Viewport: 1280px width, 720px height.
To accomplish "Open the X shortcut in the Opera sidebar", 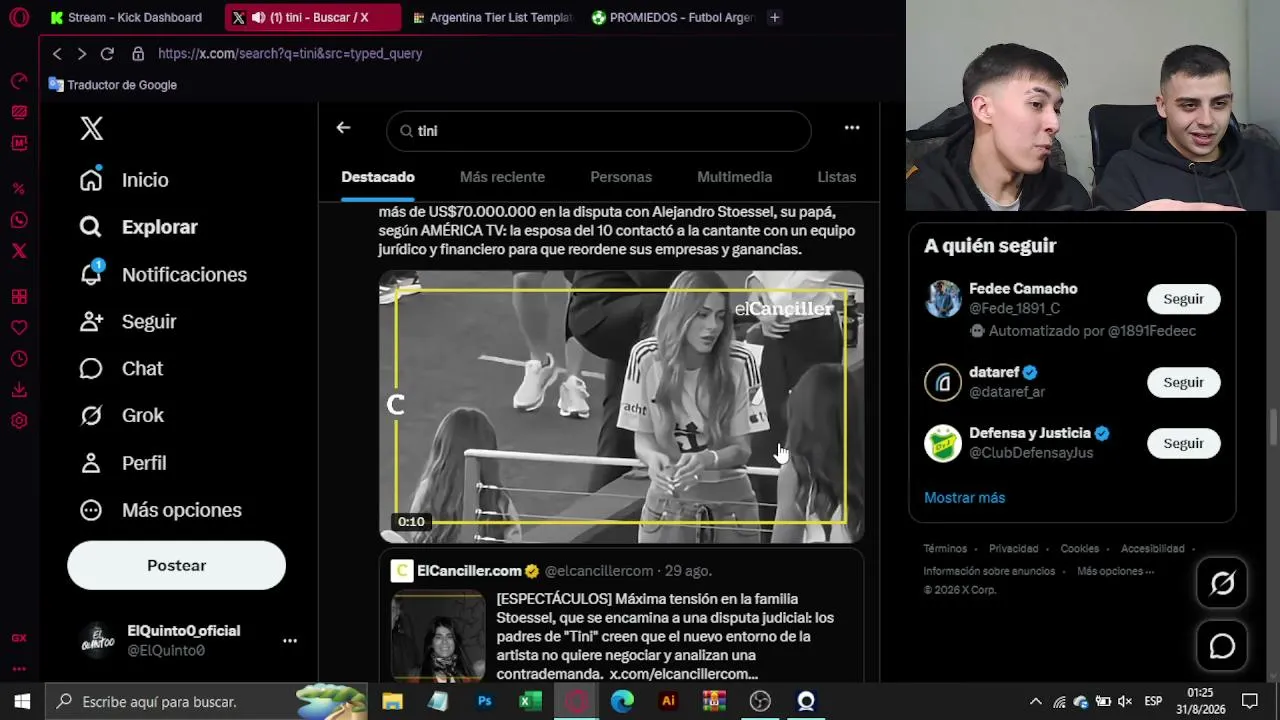I will click(19, 251).
